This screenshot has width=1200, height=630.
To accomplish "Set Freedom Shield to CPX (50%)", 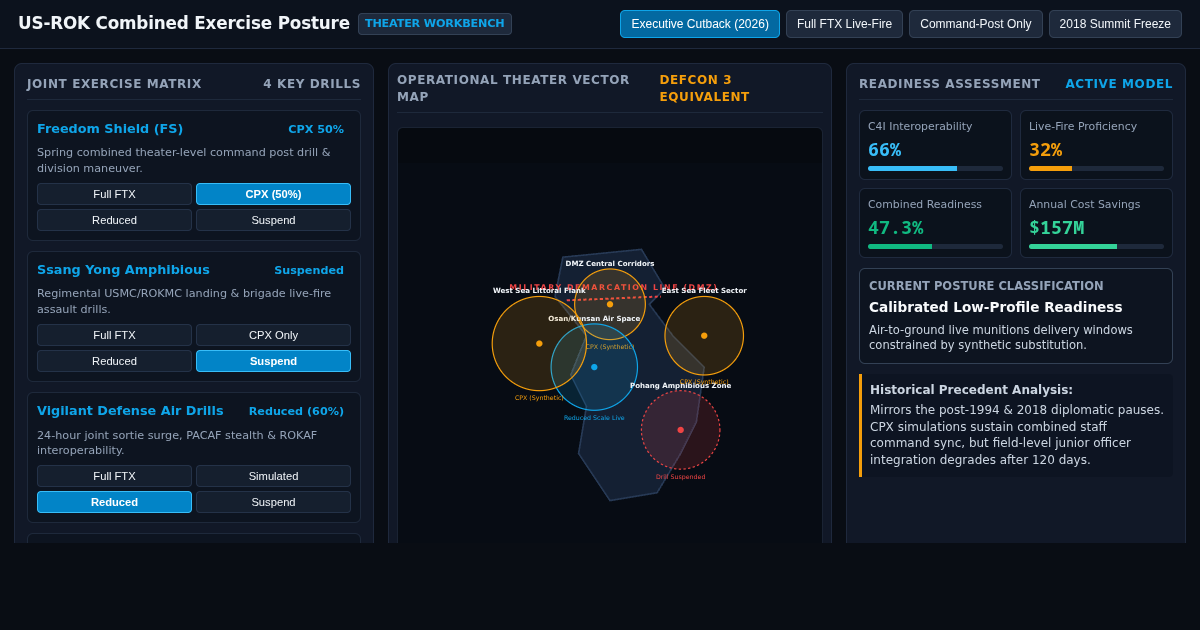I will pos(273,194).
